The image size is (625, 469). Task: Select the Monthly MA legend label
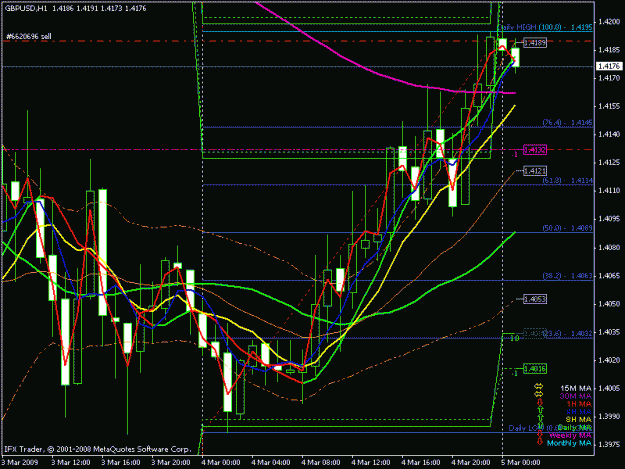coord(569,443)
